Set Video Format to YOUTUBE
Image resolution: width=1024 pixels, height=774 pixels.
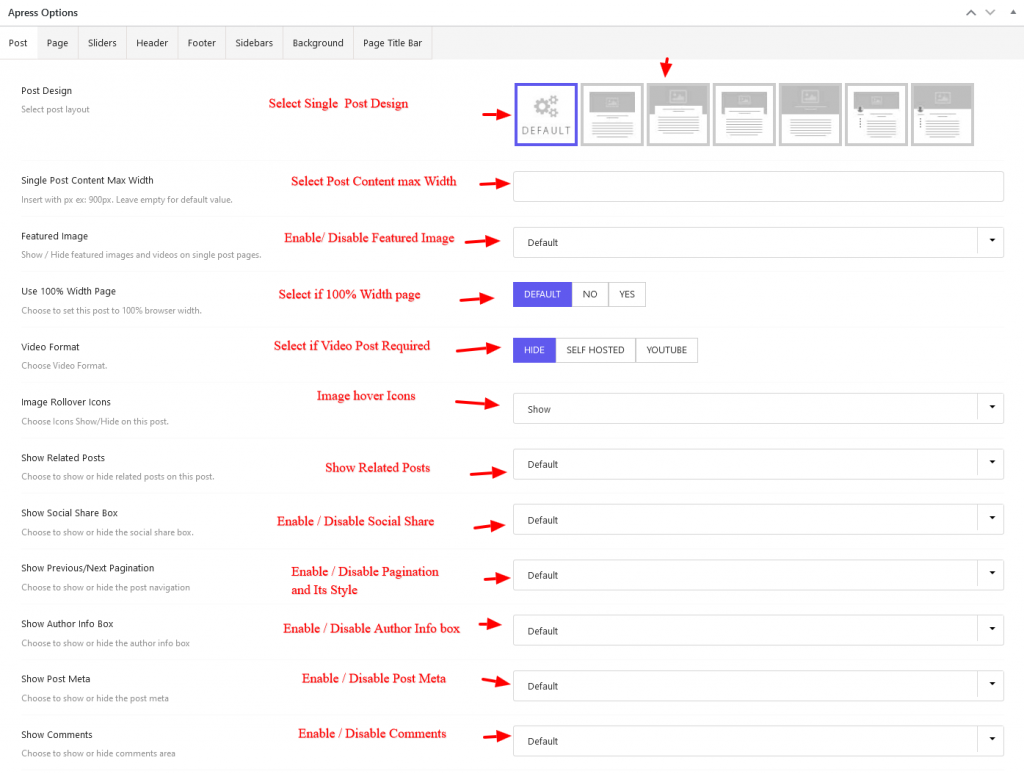(666, 350)
